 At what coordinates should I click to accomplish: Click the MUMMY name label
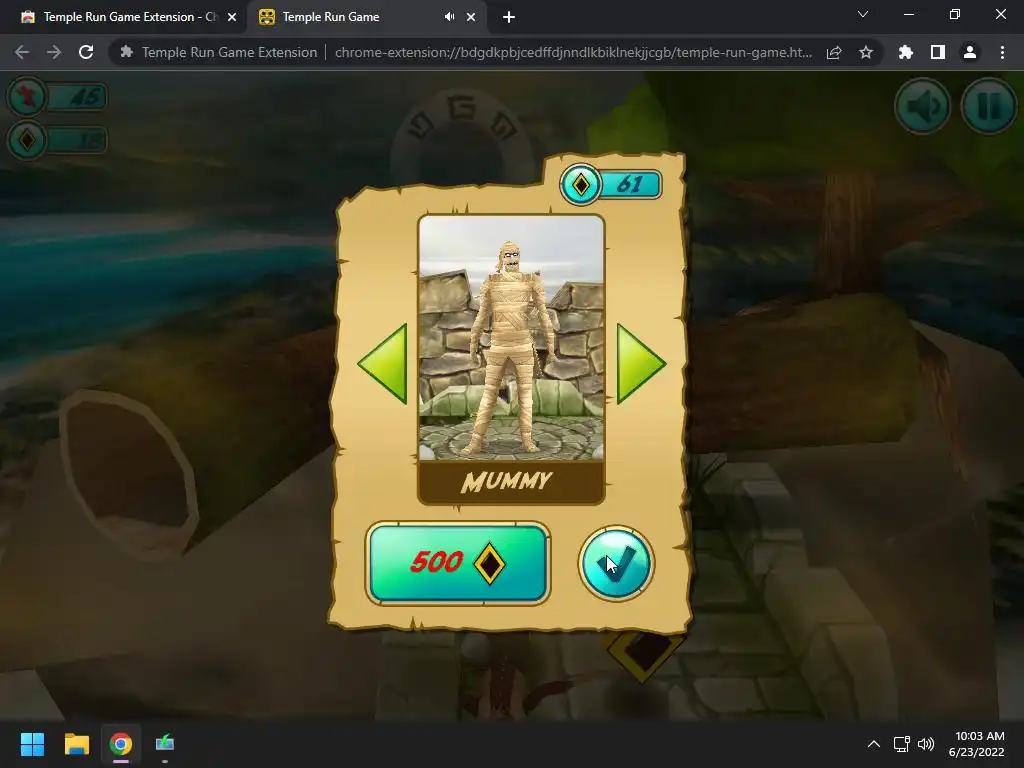(507, 482)
